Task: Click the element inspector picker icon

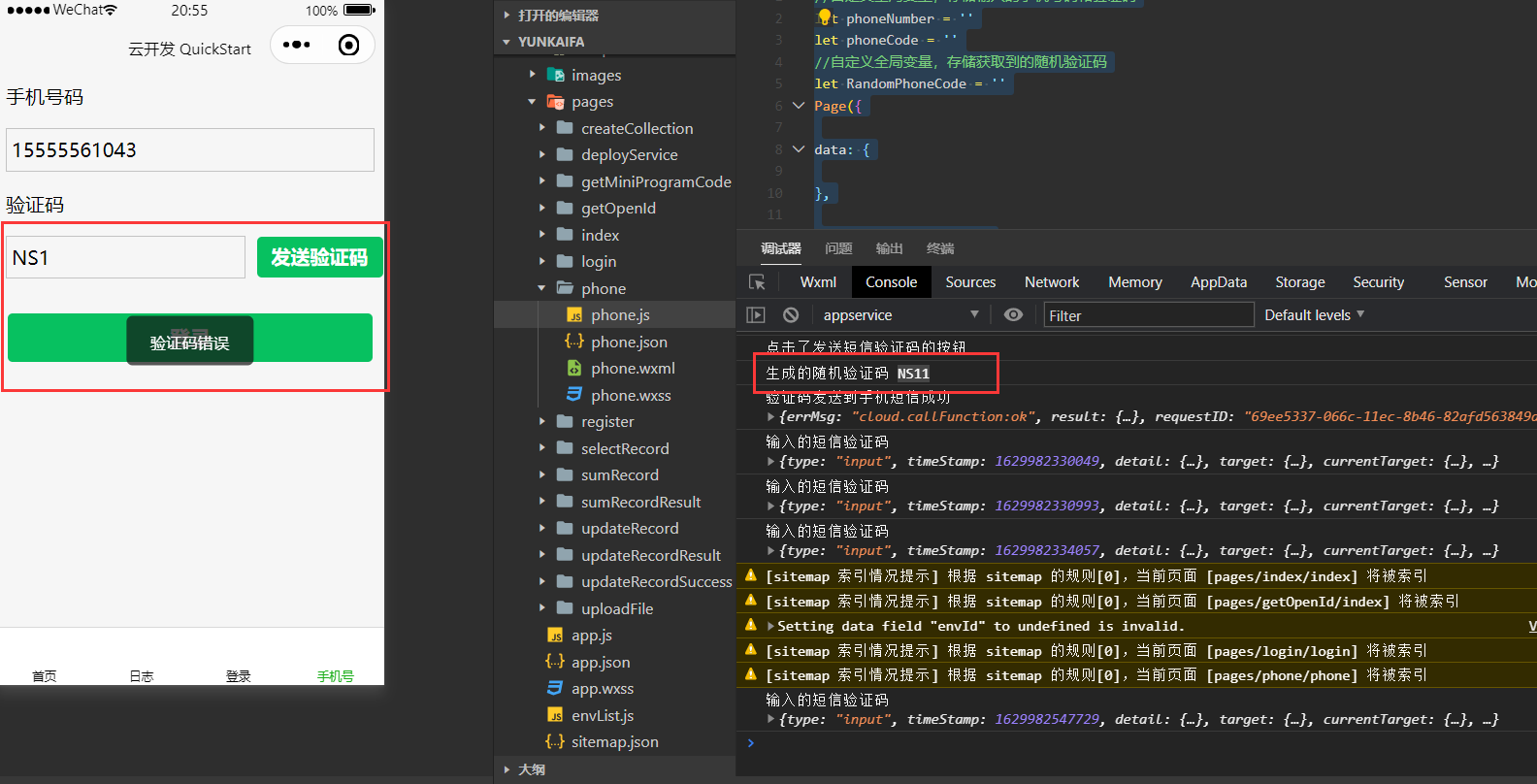Action: [x=757, y=282]
